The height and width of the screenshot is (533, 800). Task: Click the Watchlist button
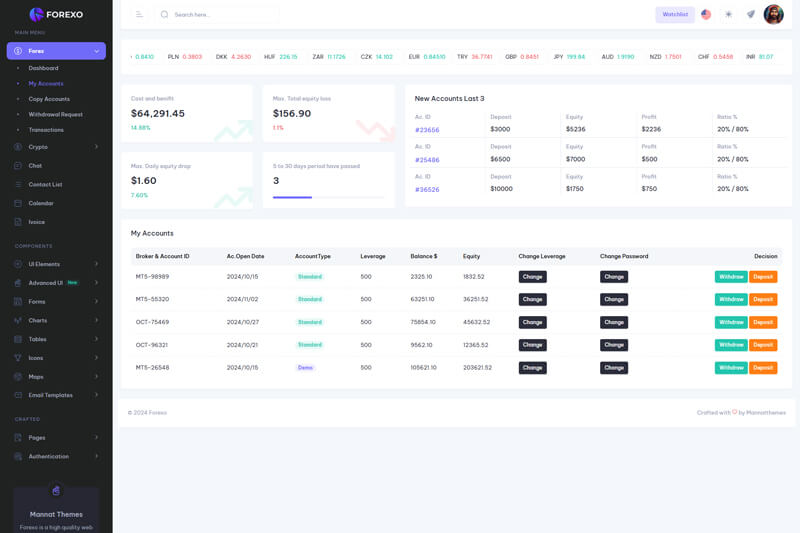coord(675,14)
